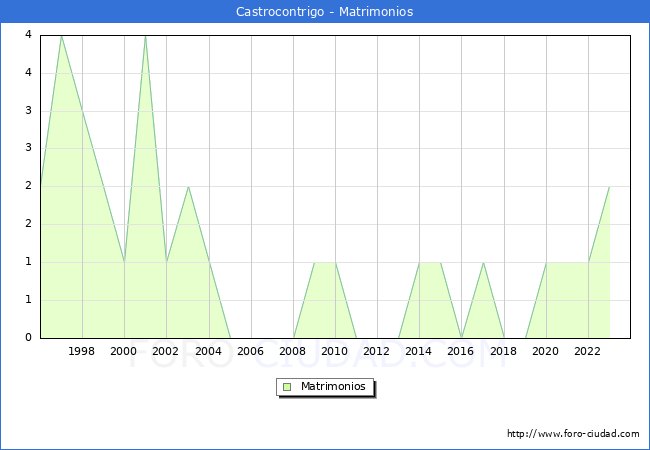The height and width of the screenshot is (450, 650).
Task: Click the green Matrimonios legend swatch
Action: pyautogui.click(x=287, y=387)
